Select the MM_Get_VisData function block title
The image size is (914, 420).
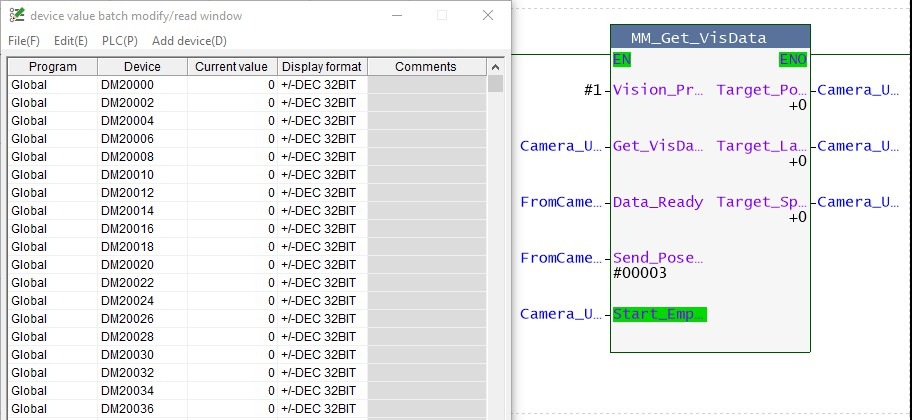pyautogui.click(x=710, y=38)
